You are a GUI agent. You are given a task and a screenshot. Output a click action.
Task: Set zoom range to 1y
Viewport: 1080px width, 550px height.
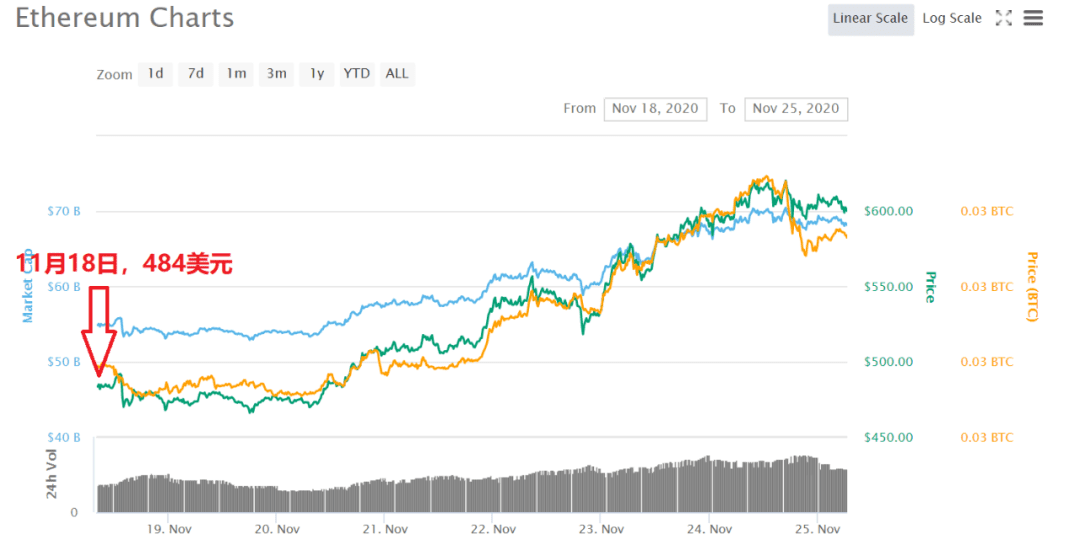click(x=317, y=74)
